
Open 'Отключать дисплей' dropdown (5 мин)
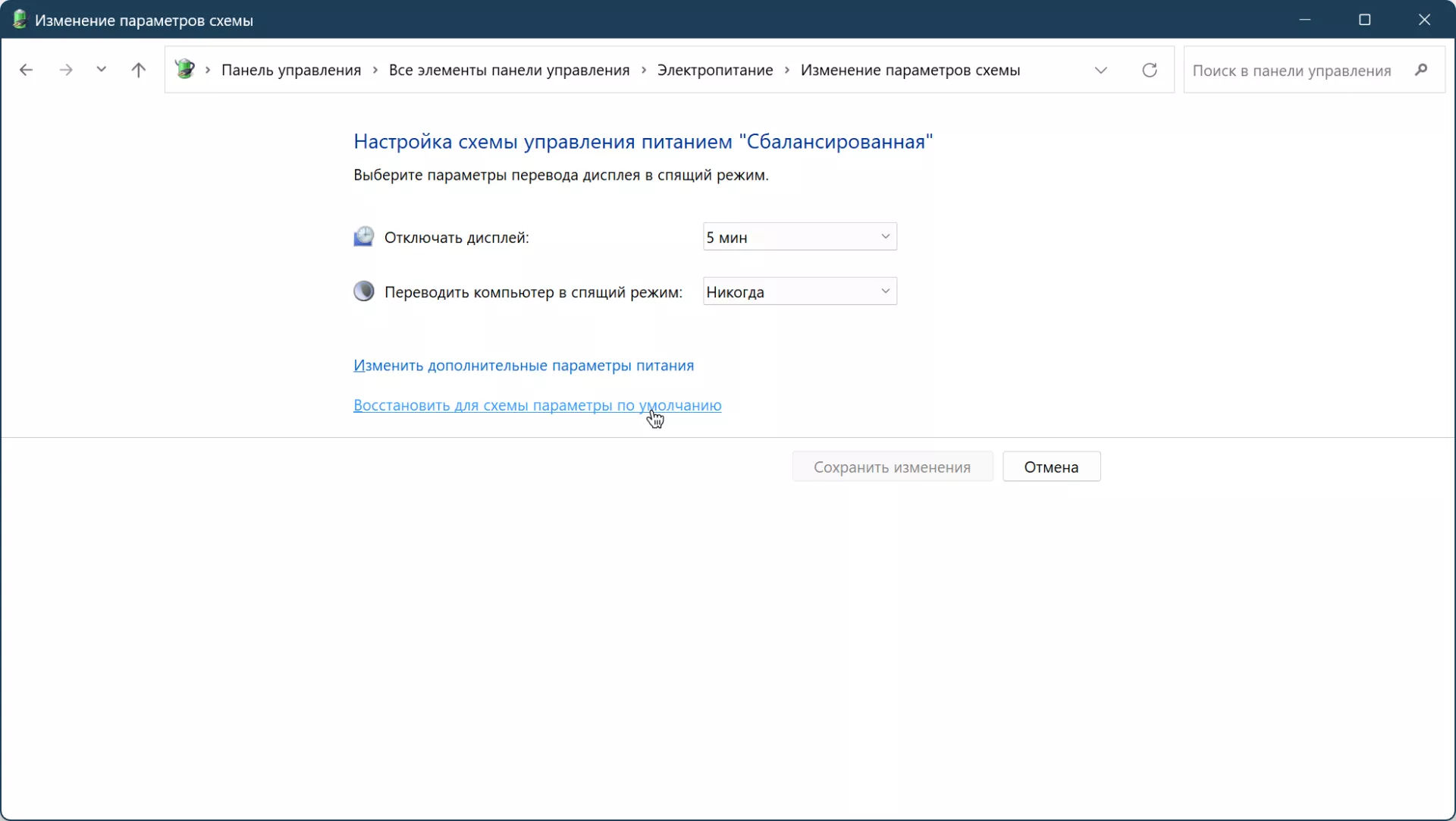pos(799,237)
